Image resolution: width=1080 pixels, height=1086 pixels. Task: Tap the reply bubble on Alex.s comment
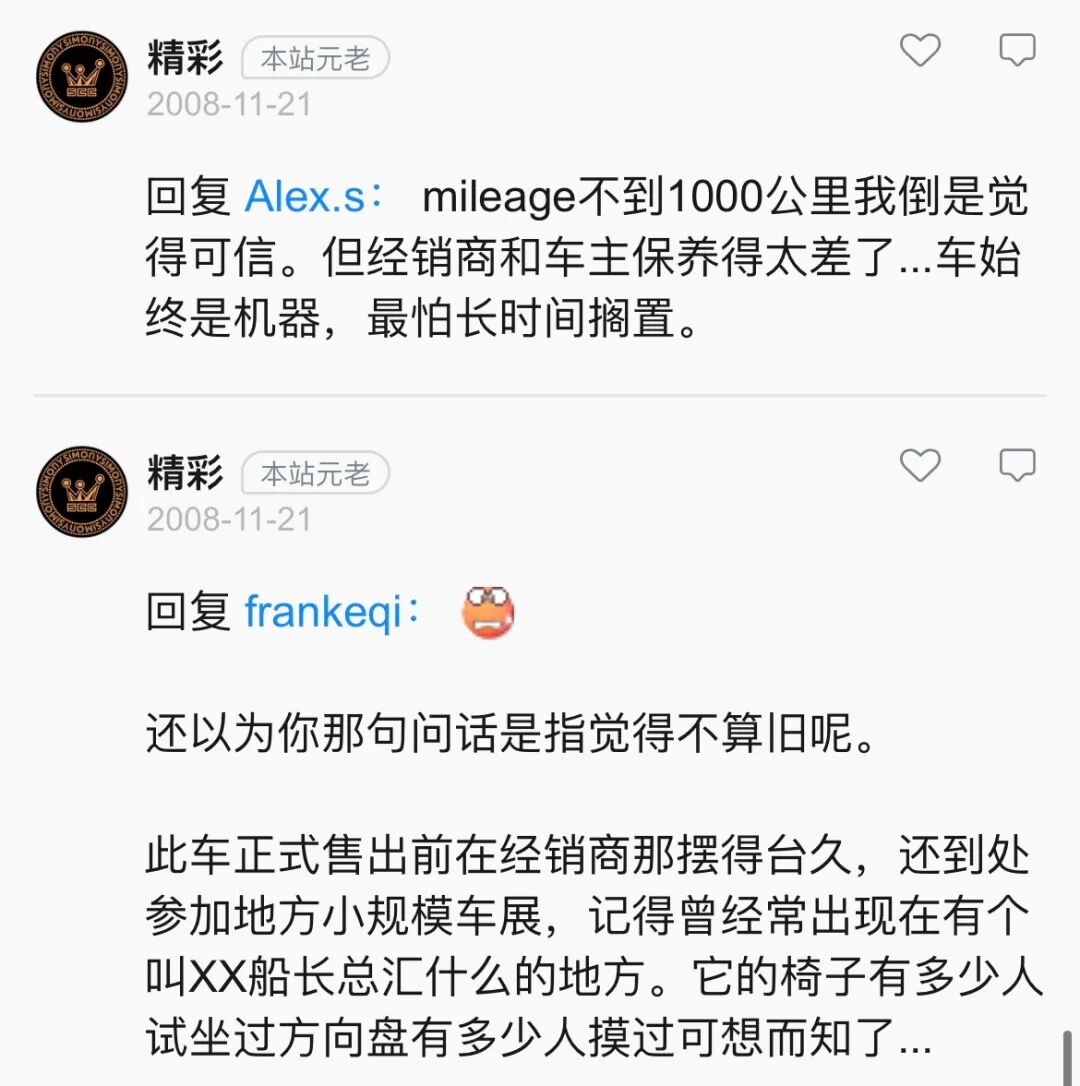pos(1017,50)
